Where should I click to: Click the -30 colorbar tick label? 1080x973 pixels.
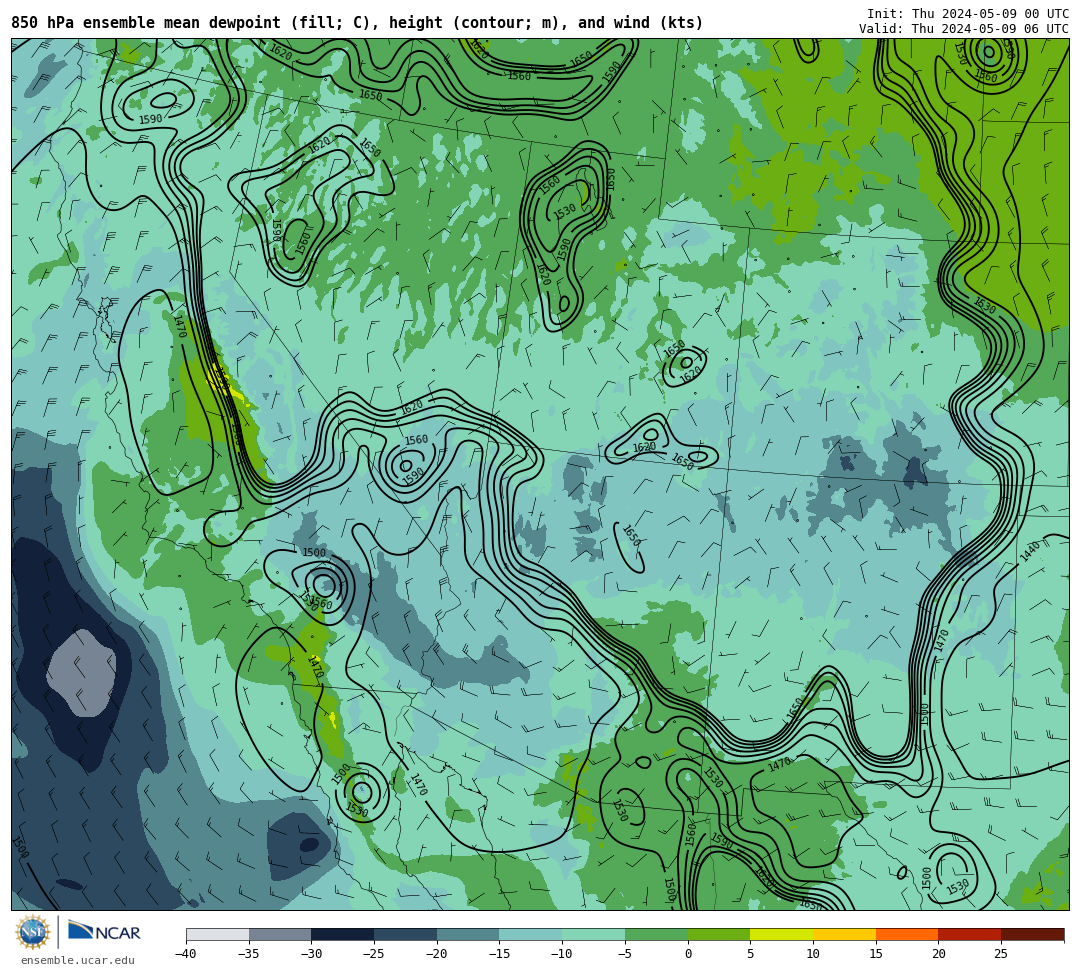click(x=311, y=954)
